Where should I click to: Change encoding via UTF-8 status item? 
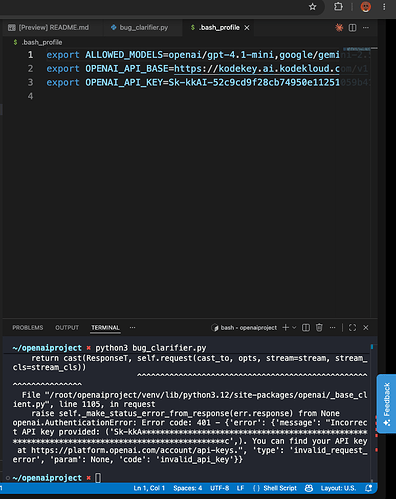tap(220, 488)
